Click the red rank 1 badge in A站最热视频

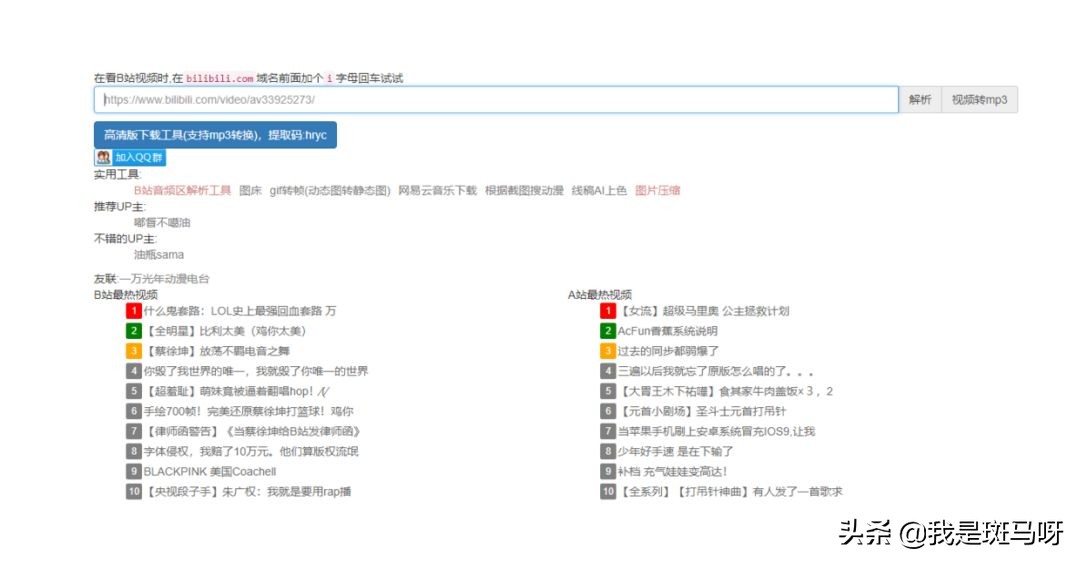(x=608, y=311)
